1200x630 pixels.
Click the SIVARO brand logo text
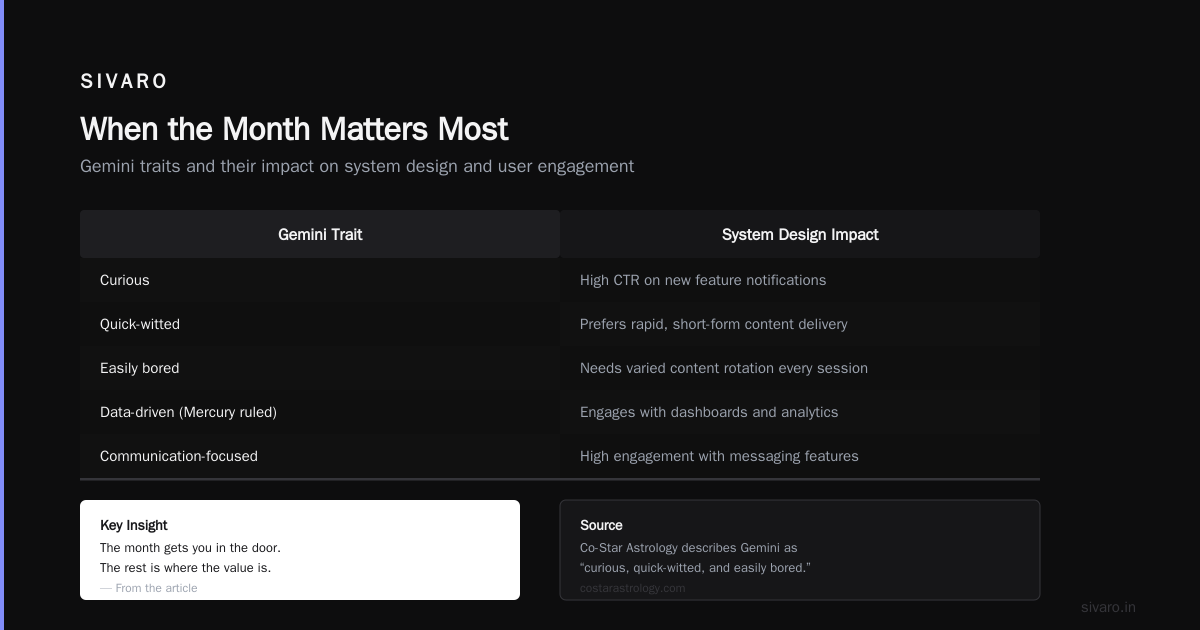124,81
